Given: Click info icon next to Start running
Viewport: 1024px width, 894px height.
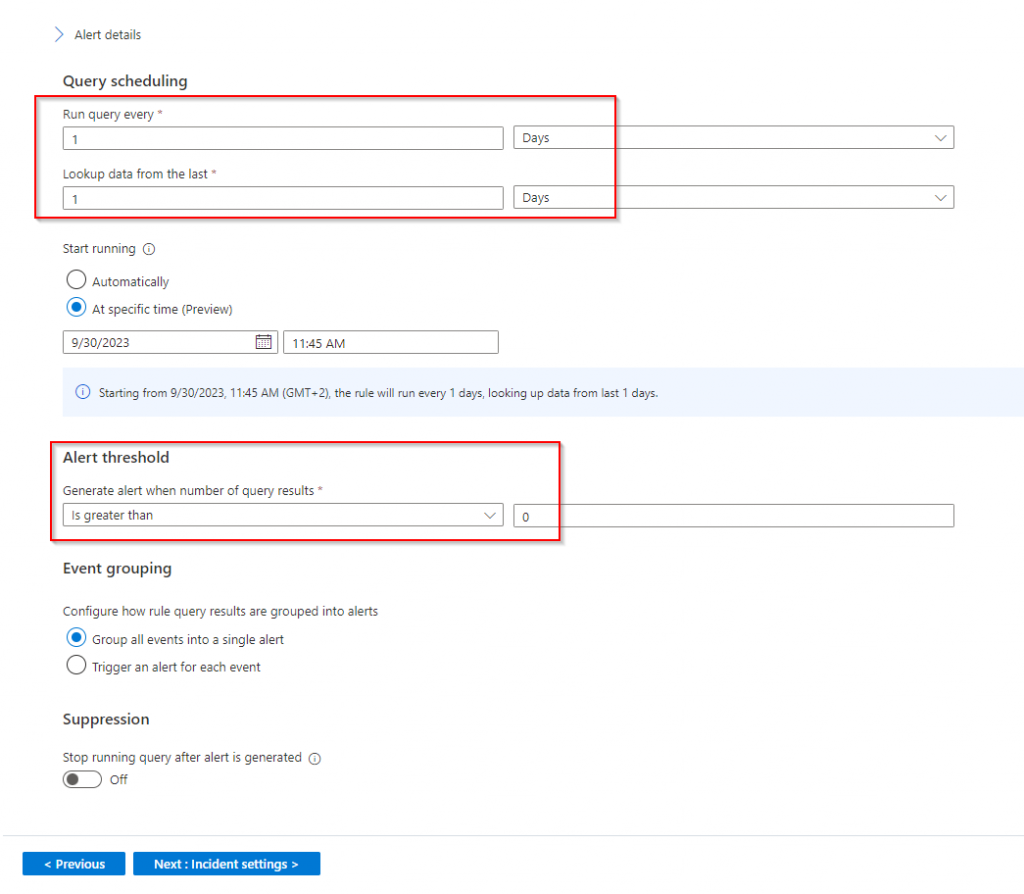Looking at the screenshot, I should (149, 249).
